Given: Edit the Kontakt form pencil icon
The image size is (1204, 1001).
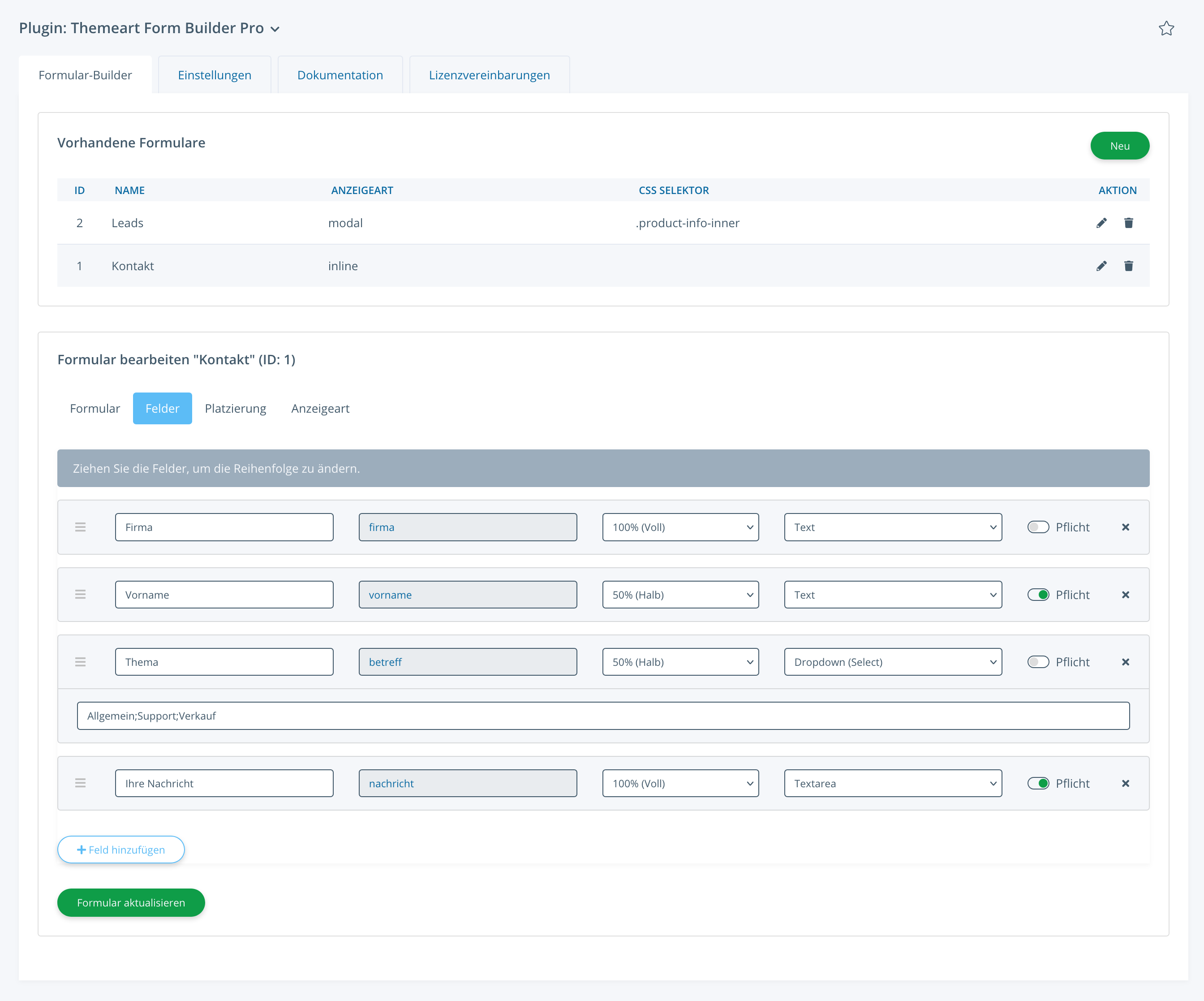Looking at the screenshot, I should pos(1101,266).
